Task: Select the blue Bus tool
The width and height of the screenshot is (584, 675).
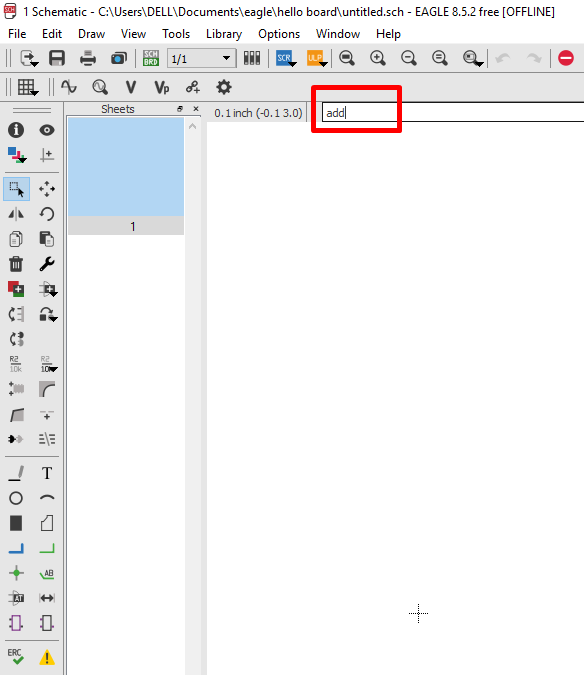Action: point(16,548)
